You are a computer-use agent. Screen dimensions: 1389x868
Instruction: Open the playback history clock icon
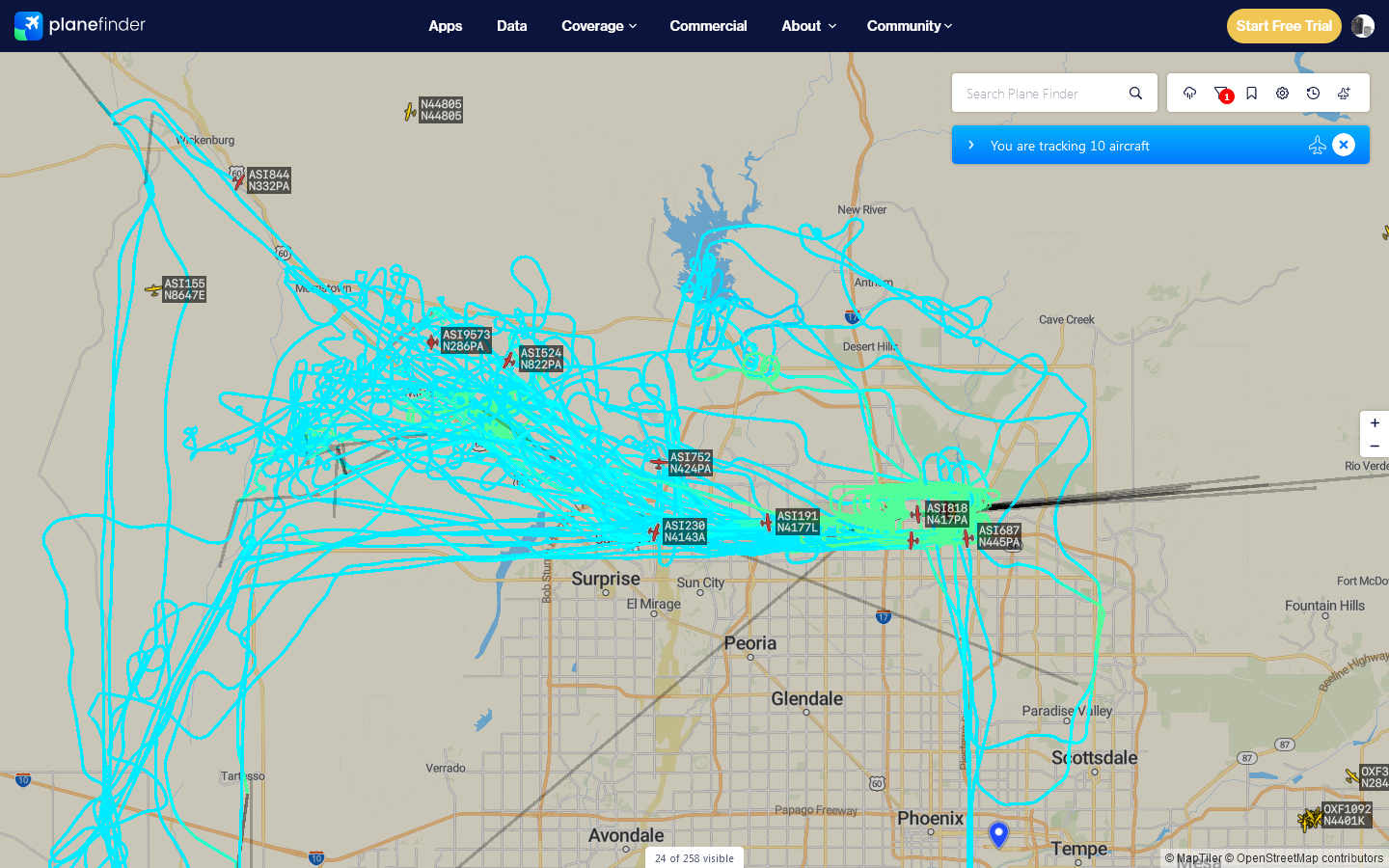click(x=1313, y=94)
